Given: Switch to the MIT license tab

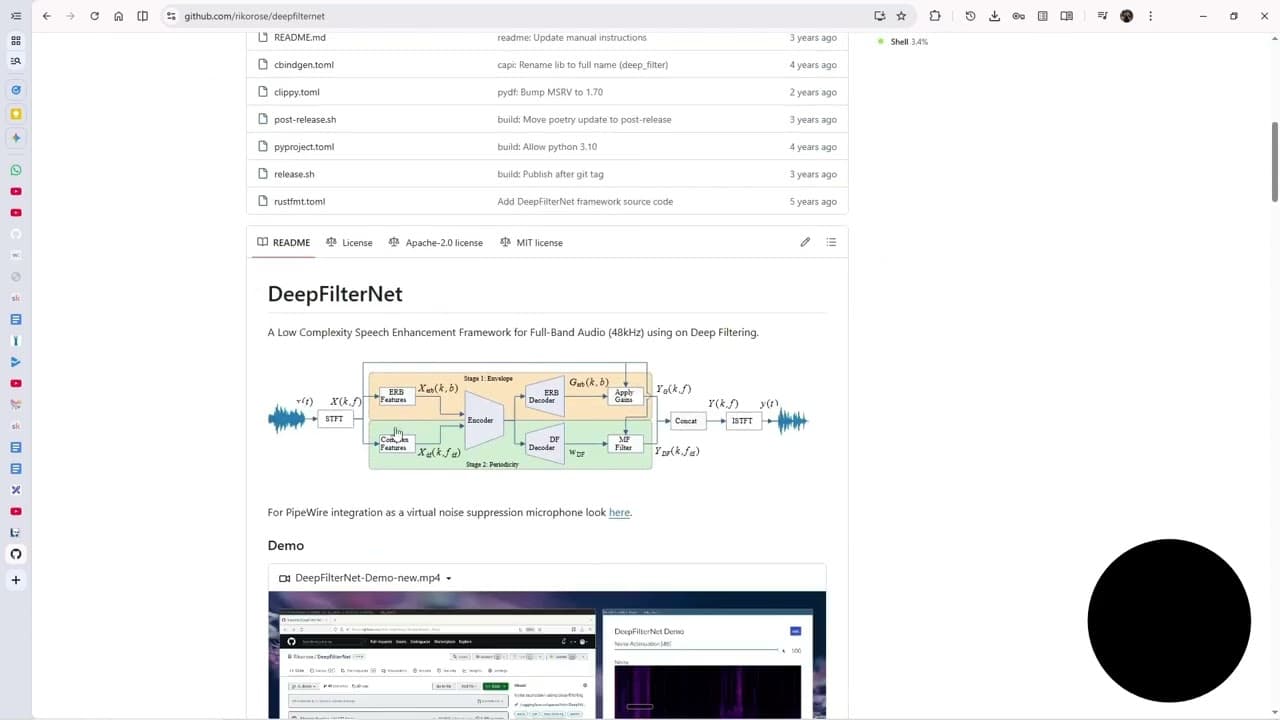Looking at the screenshot, I should (x=531, y=242).
